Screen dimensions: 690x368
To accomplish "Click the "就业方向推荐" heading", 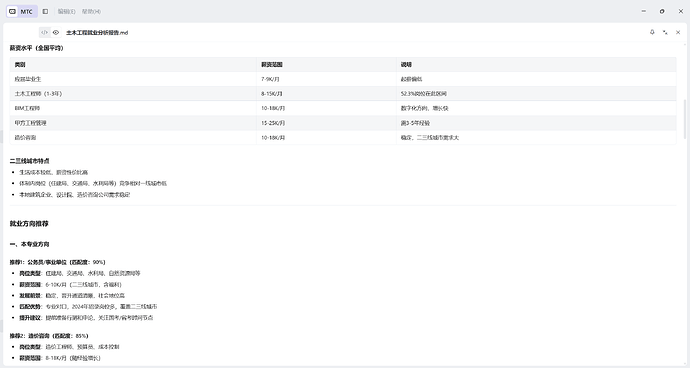I will click(x=29, y=224).
